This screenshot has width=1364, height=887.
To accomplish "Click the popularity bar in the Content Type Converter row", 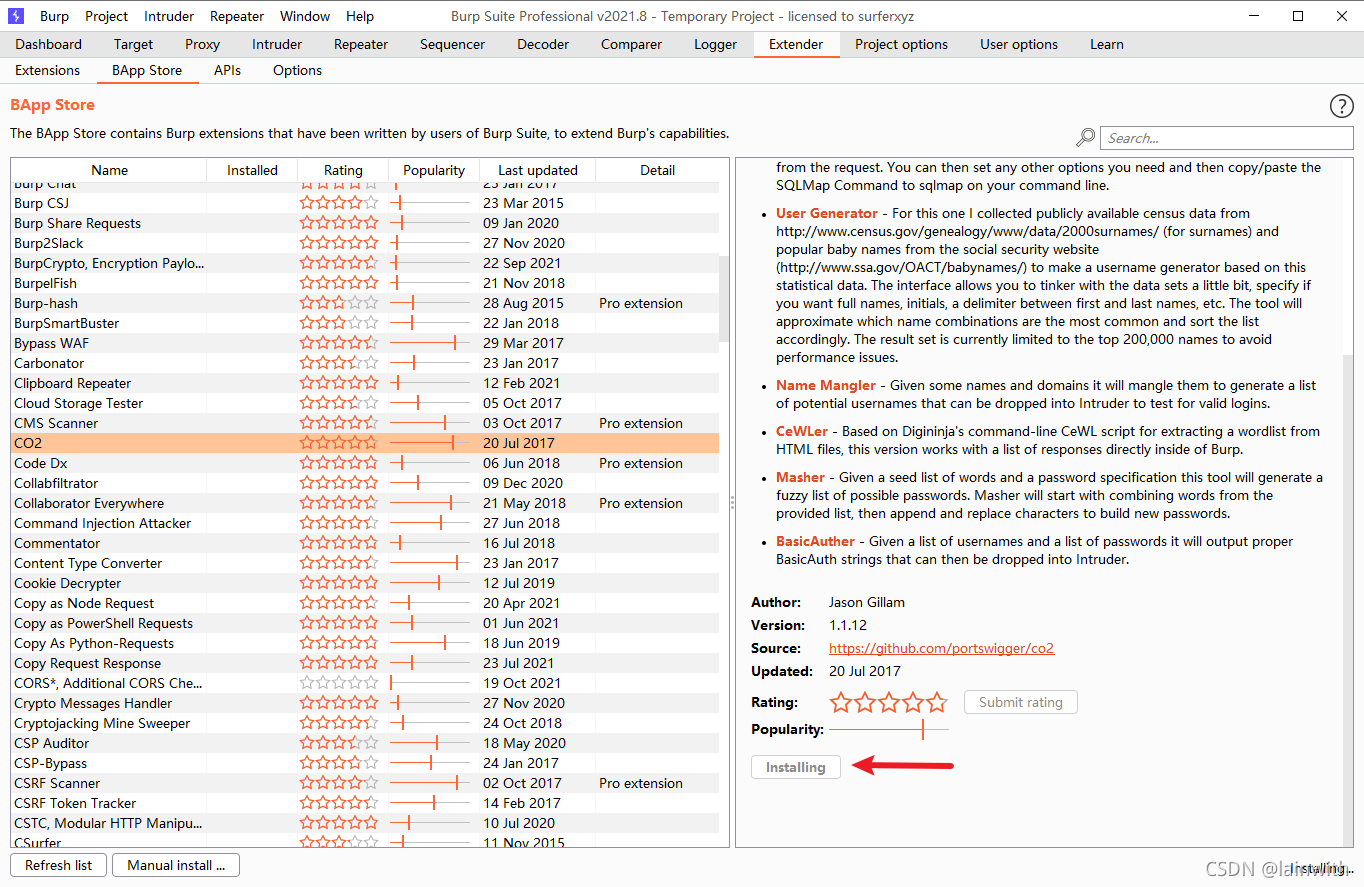I will click(x=430, y=563).
